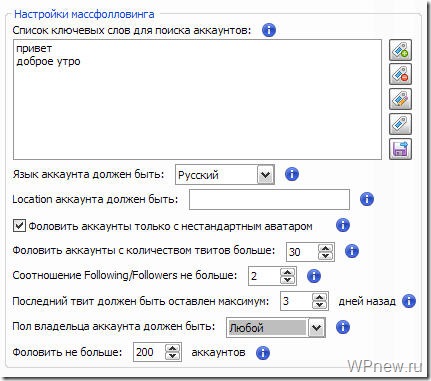431x381 pixels.
Task: Click ratio field containing 2
Action: (264, 276)
